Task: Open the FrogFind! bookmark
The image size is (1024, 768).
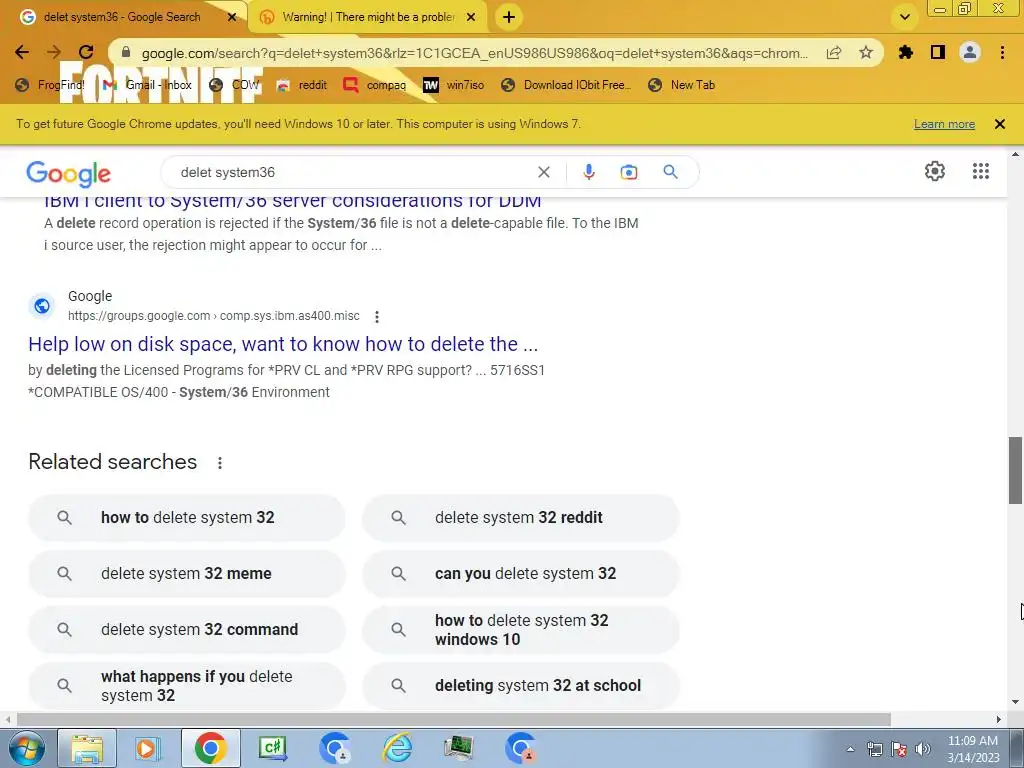Action: pyautogui.click(x=50, y=85)
